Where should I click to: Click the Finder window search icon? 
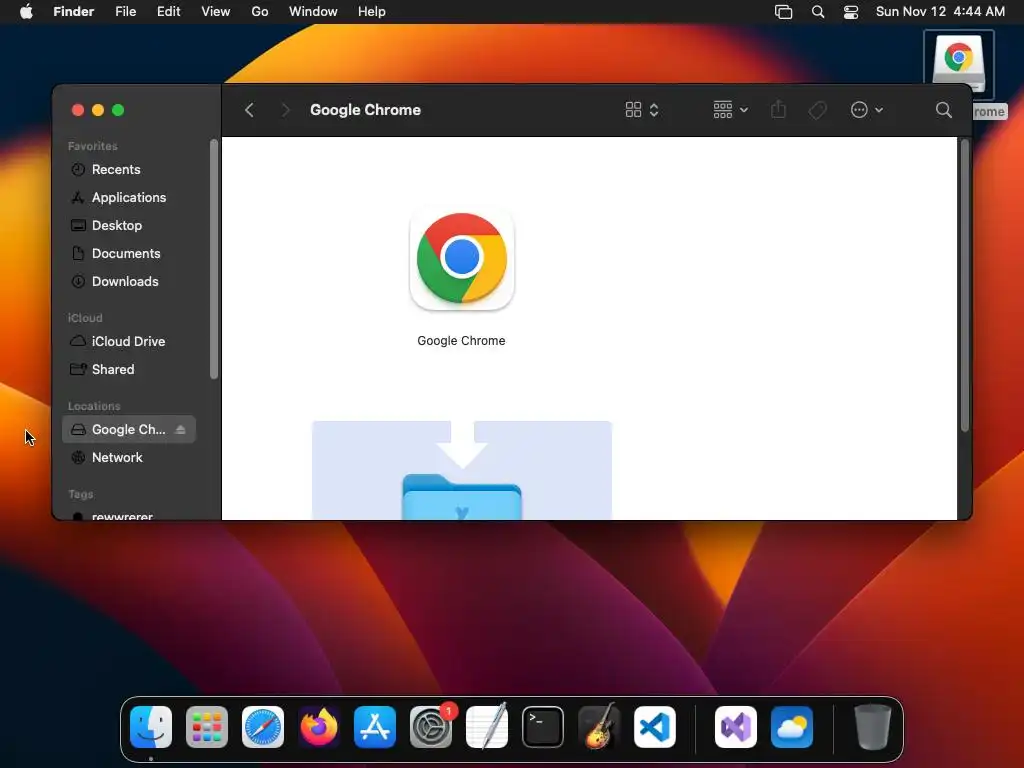943,110
